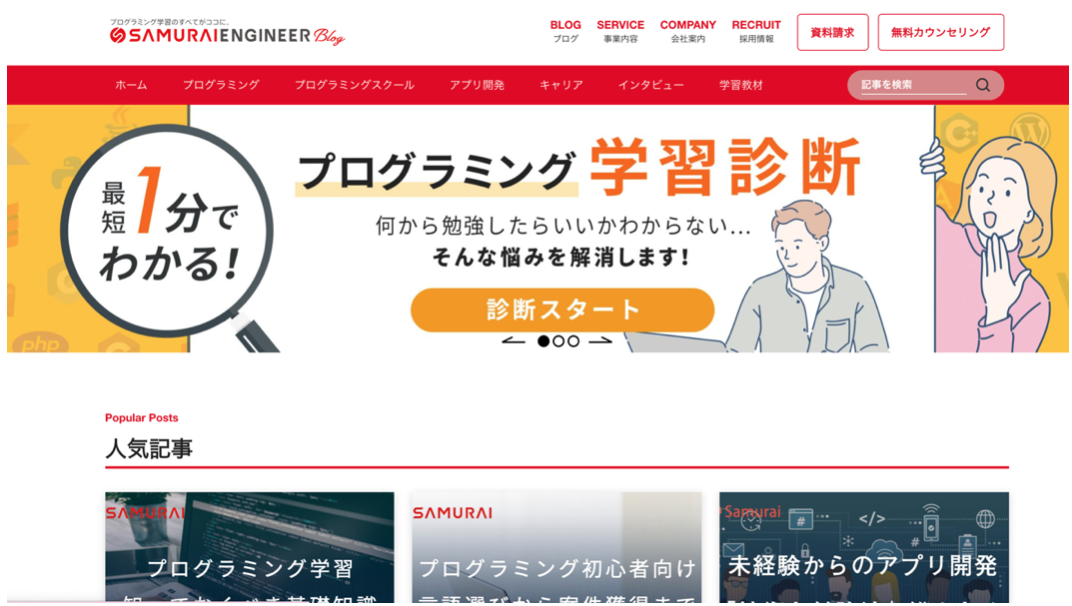Open the 資料請求 button
The width and height of the screenshot is (1072, 606).
pos(832,32)
